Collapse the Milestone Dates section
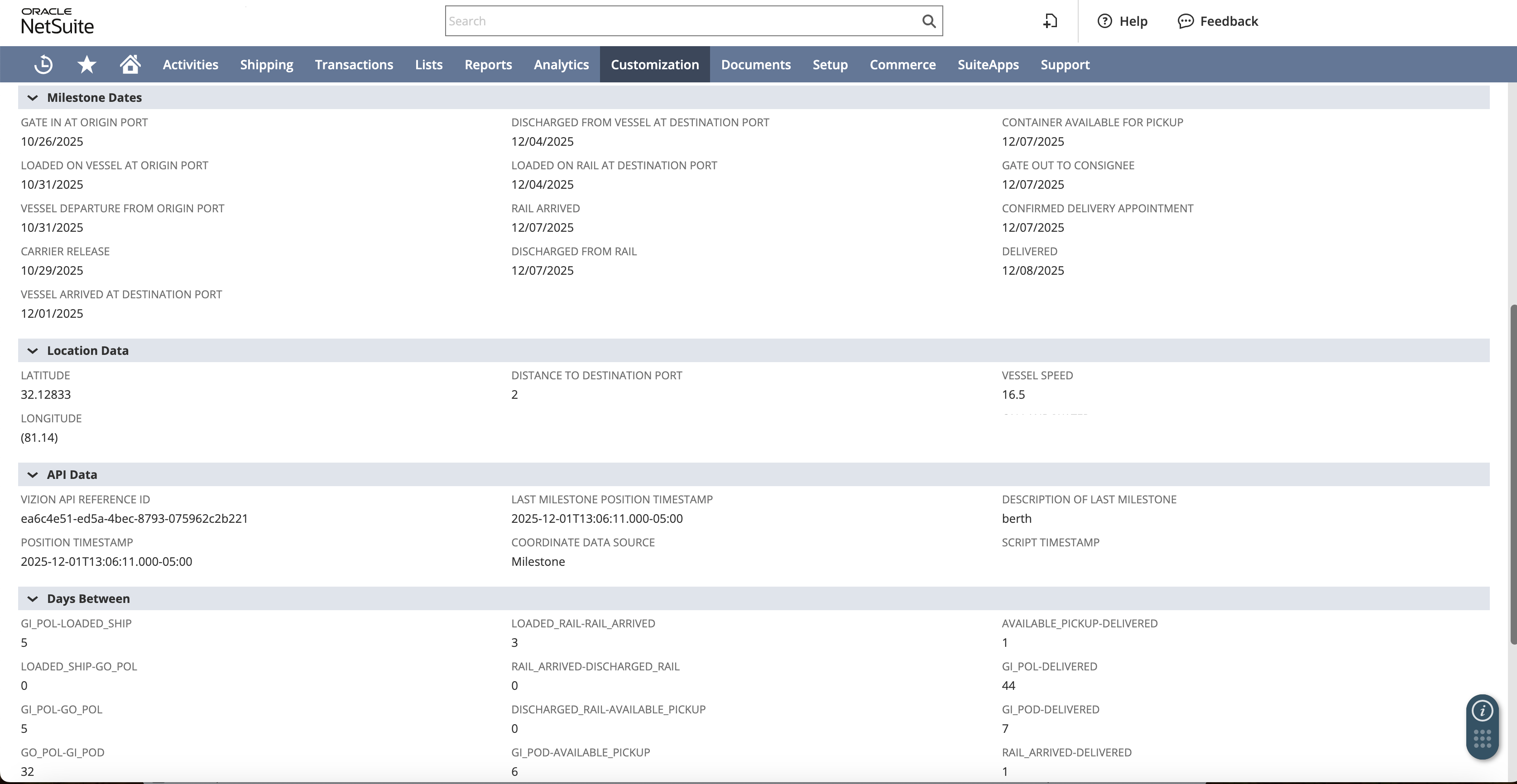The width and height of the screenshot is (1517, 784). pos(33,98)
